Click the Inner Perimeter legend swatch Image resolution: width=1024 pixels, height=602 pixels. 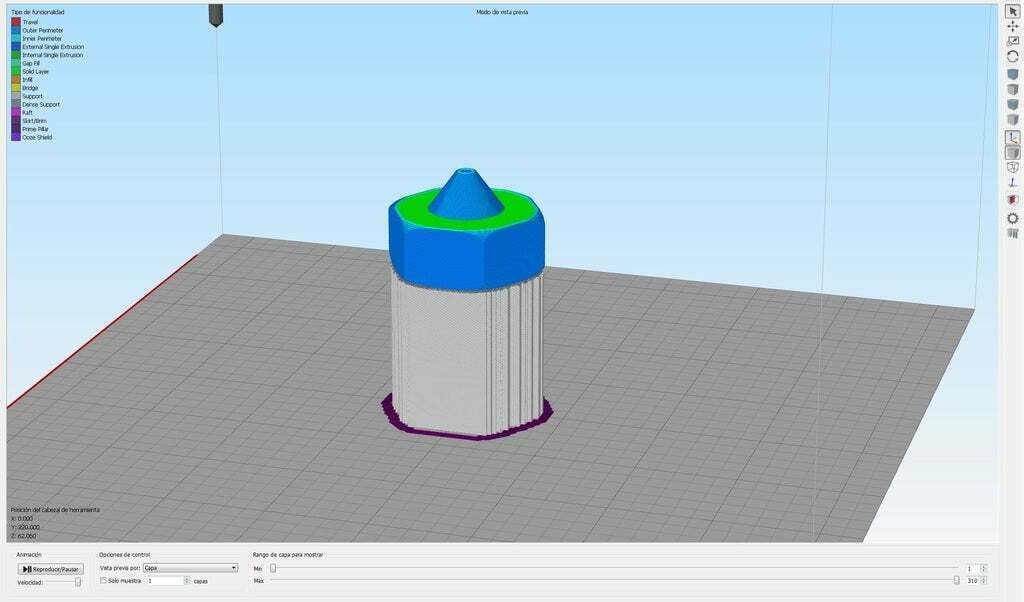pyautogui.click(x=16, y=39)
